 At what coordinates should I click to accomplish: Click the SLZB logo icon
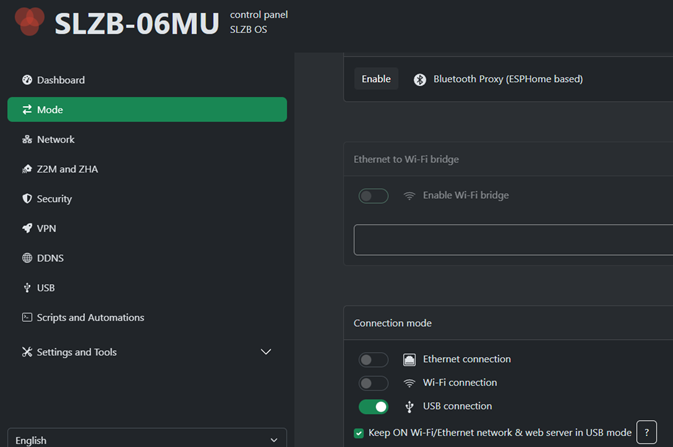click(x=30, y=21)
